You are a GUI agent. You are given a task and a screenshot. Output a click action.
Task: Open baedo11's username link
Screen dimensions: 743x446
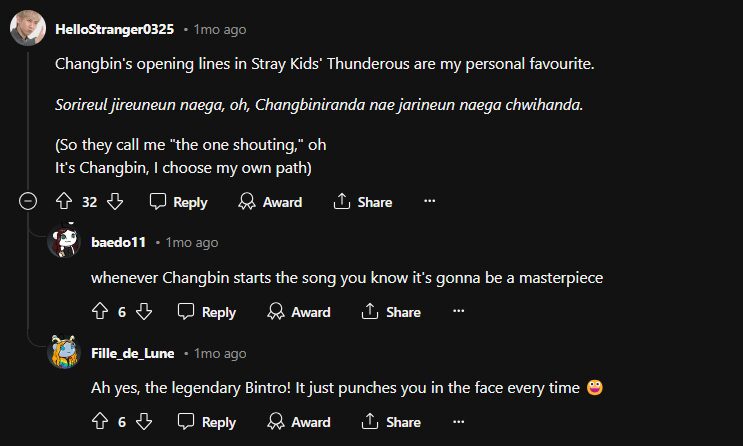[119, 242]
